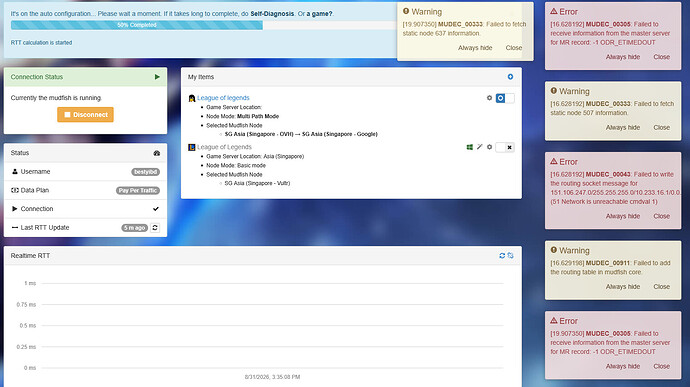Click the first blue refresh icon in Realtime RTT header
Screen dimensions: 690x387
pos(502,255)
